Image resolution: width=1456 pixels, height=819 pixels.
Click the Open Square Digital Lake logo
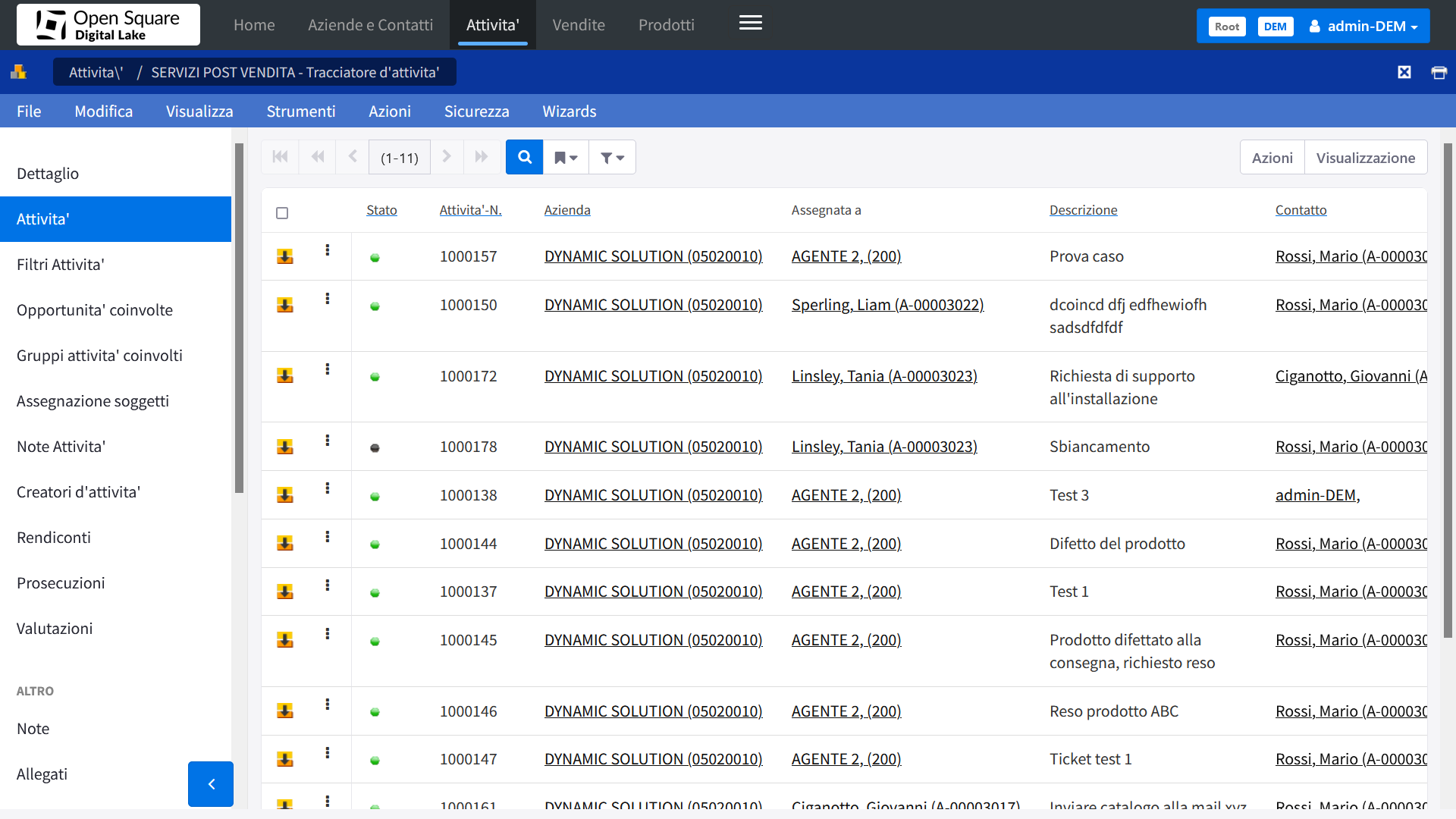pyautogui.click(x=108, y=25)
